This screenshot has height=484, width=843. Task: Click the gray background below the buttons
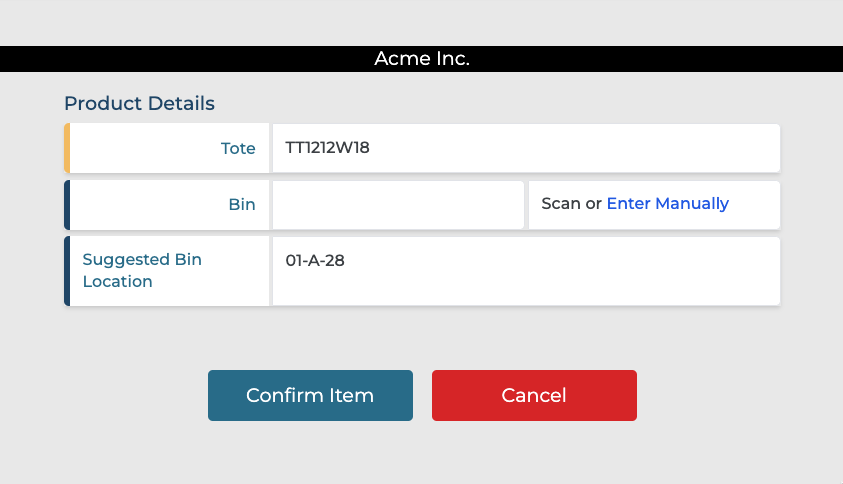point(421,455)
